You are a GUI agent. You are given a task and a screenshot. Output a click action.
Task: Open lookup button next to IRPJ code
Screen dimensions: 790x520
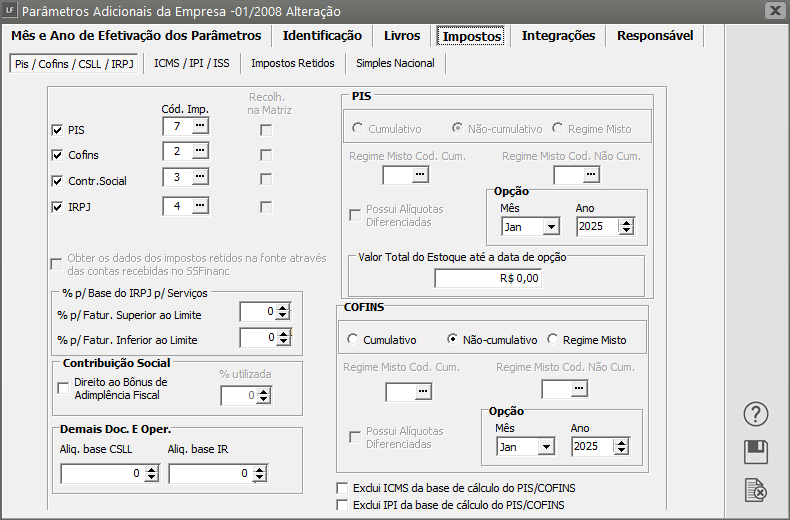coord(200,206)
